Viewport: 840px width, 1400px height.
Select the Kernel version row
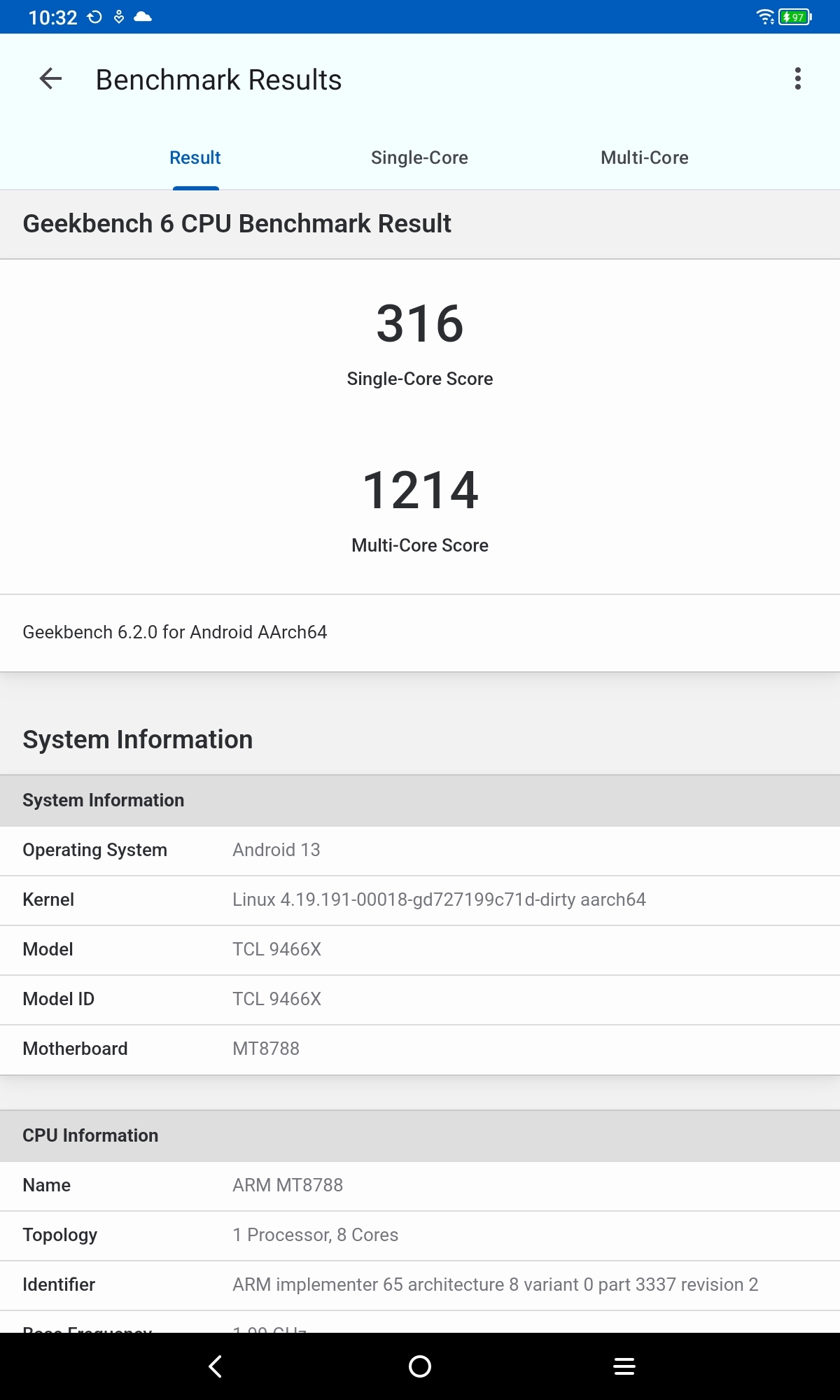click(420, 899)
